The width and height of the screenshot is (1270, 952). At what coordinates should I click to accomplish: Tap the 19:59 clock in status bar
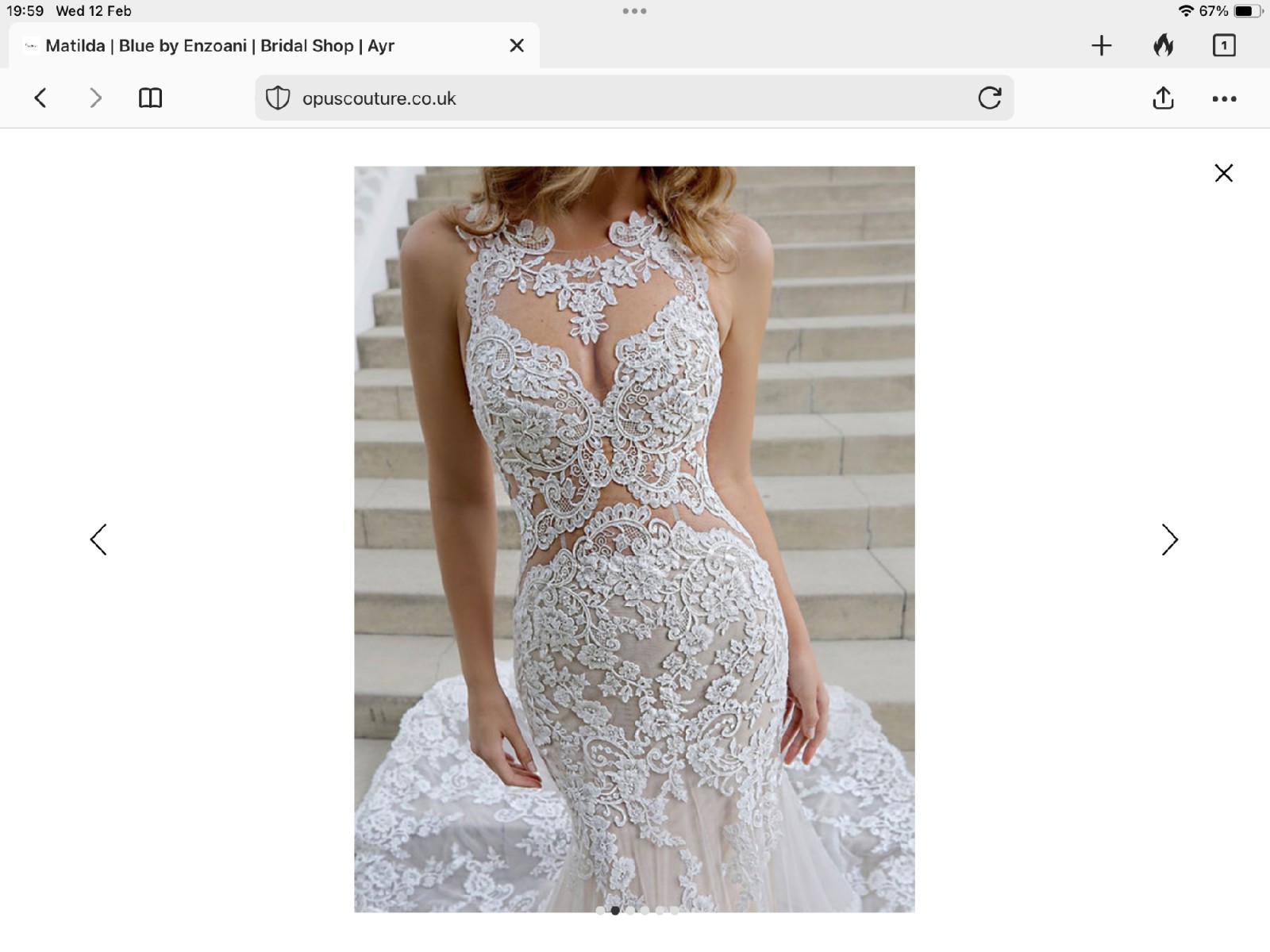[x=25, y=11]
